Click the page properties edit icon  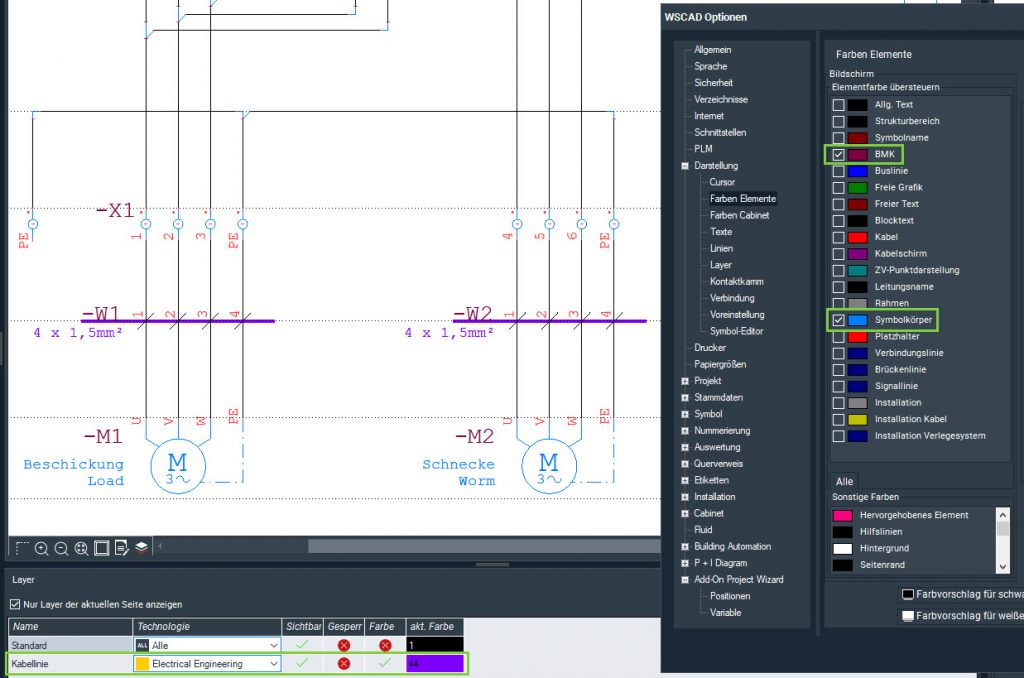click(121, 548)
